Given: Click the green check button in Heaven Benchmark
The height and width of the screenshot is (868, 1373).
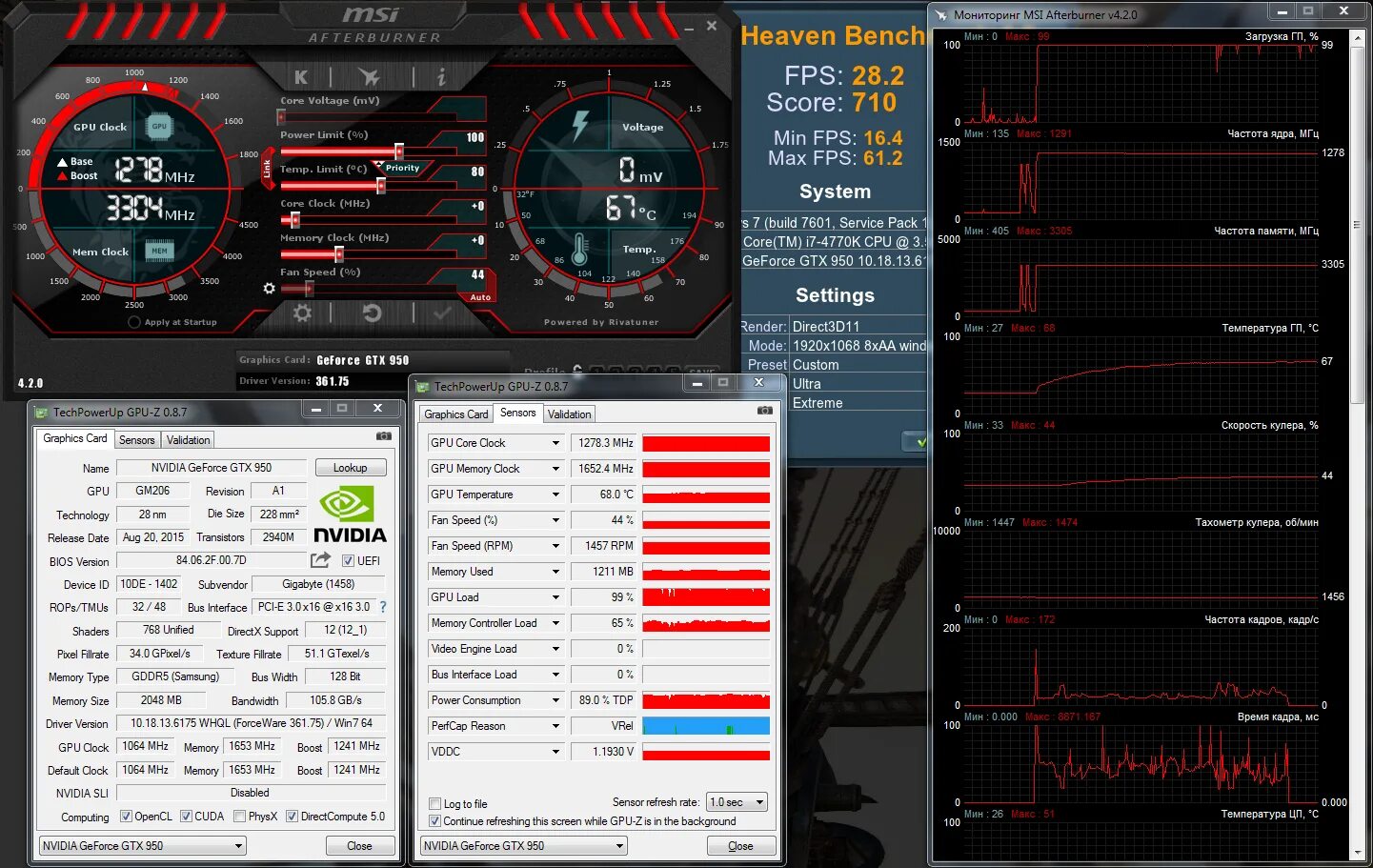Looking at the screenshot, I should pos(915,441).
